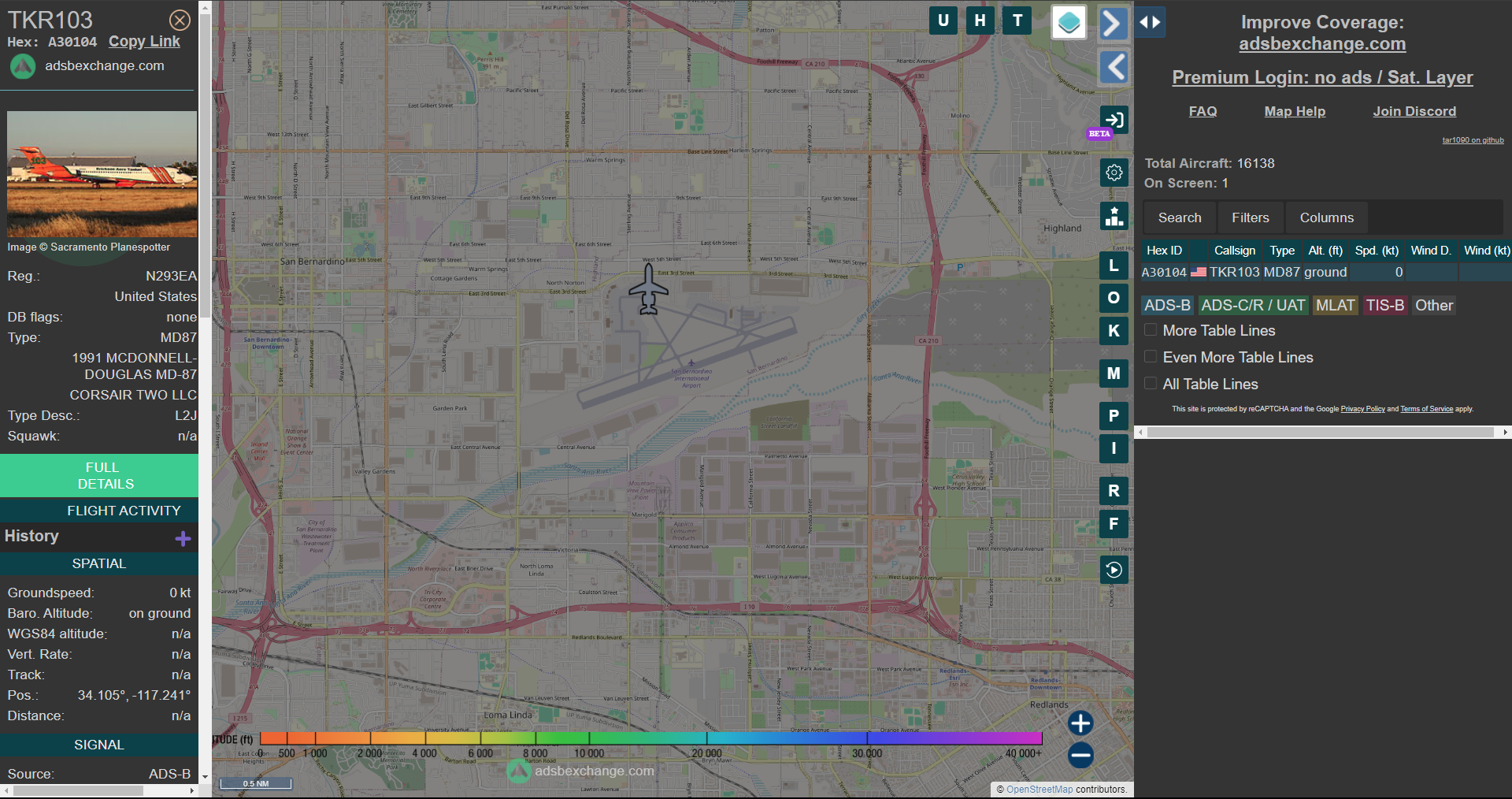Click the H map toggle button
Viewport: 1512px width, 799px height.
point(980,20)
